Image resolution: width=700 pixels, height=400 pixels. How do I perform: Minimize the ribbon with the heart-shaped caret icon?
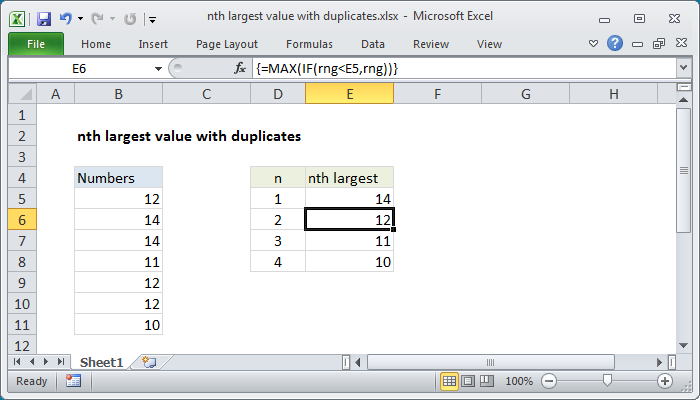(x=593, y=44)
